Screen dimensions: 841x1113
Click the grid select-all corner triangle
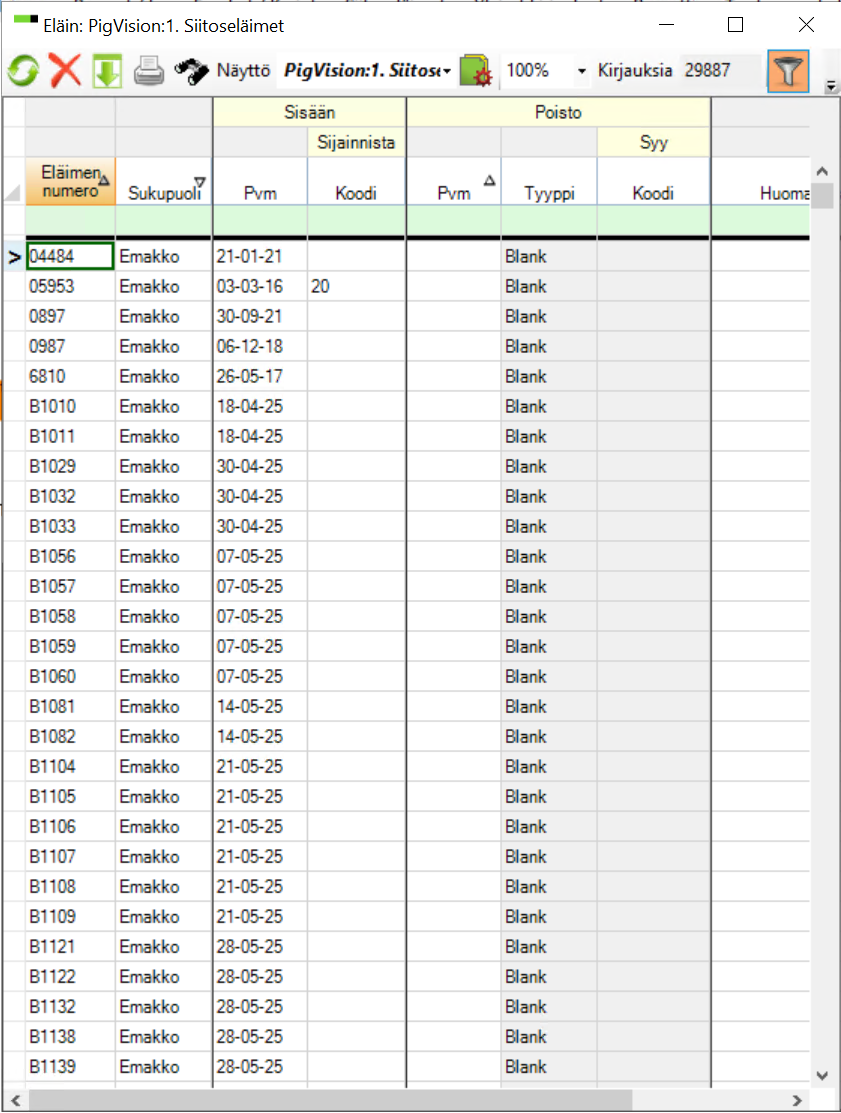(x=13, y=192)
